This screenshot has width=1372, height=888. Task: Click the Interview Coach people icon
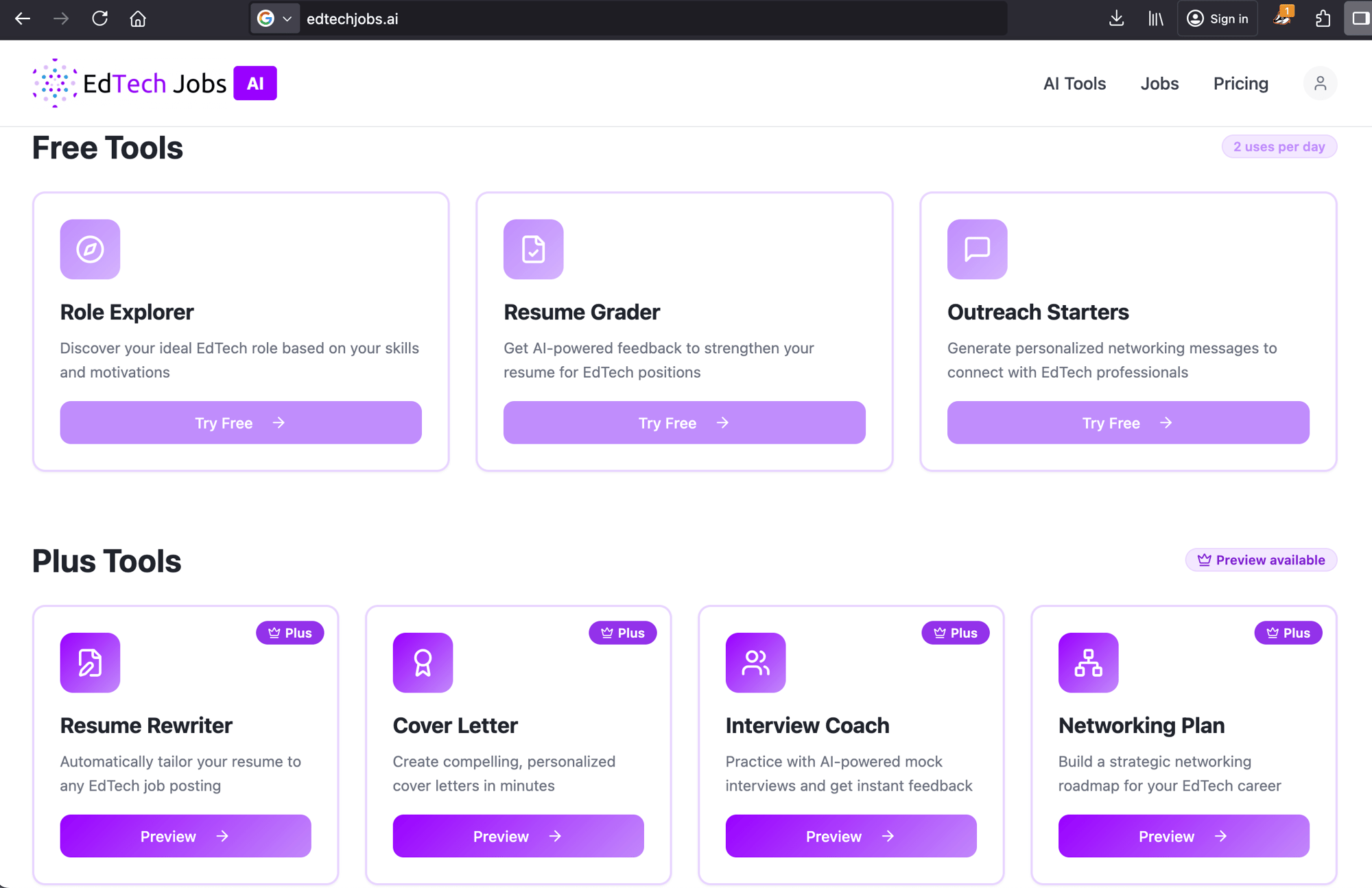pyautogui.click(x=755, y=662)
